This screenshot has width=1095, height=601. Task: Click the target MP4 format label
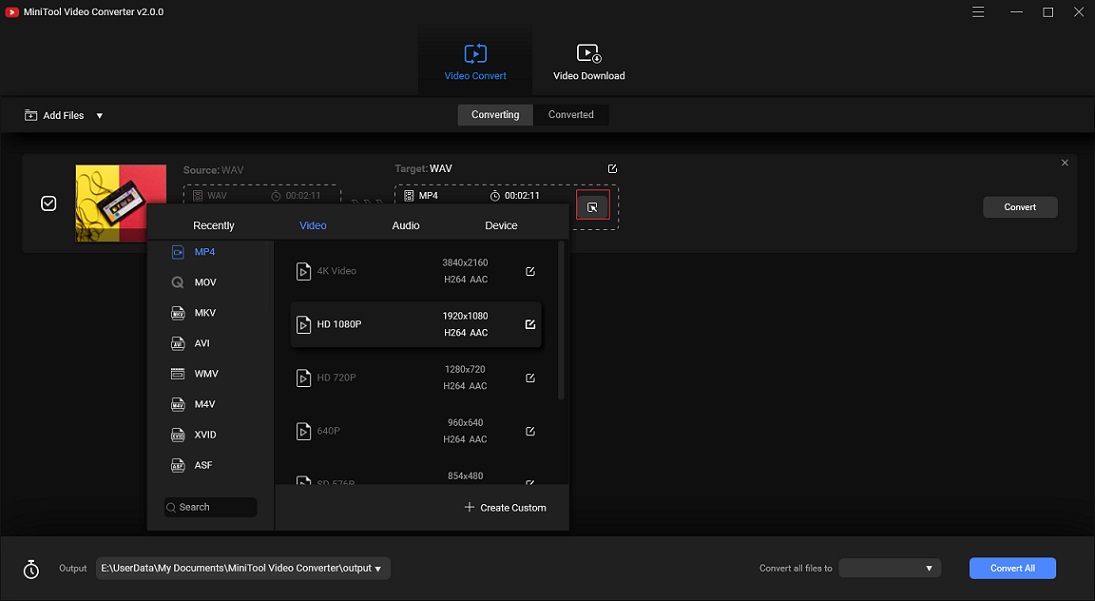point(428,195)
